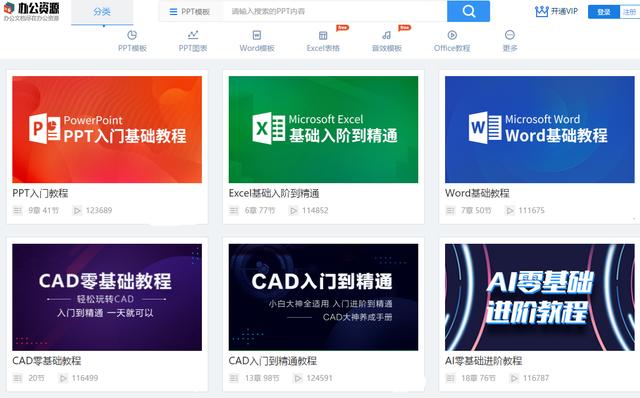Click the PPT入门教程 course title

[40, 193]
